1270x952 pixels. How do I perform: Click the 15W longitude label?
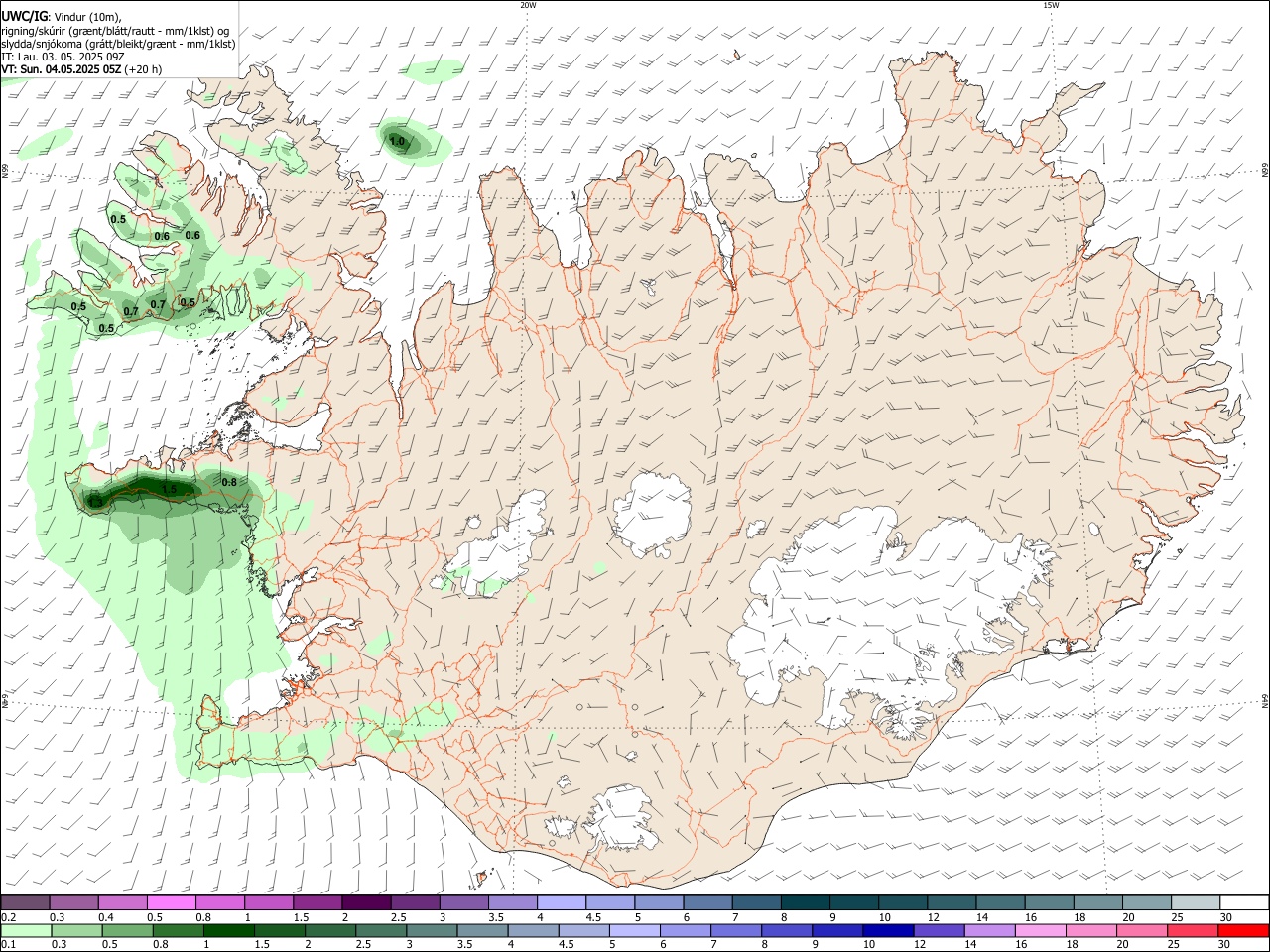tap(1051, 5)
